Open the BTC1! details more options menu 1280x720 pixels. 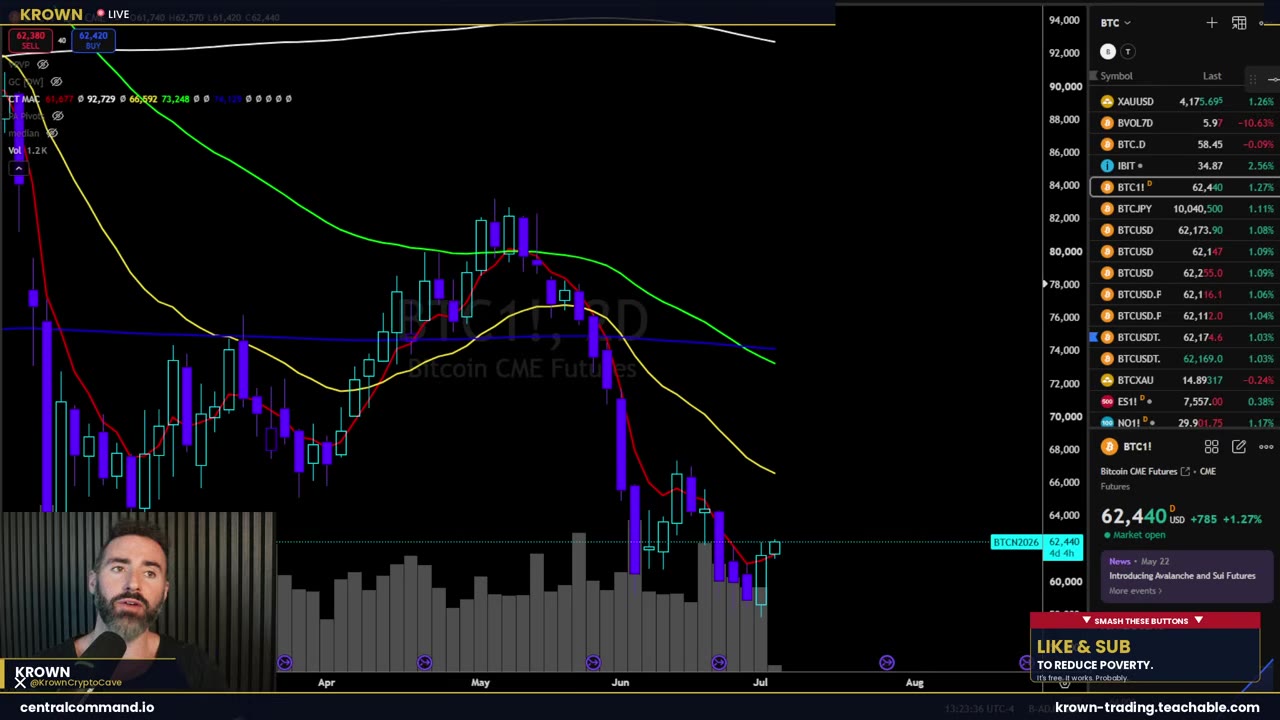point(1266,447)
